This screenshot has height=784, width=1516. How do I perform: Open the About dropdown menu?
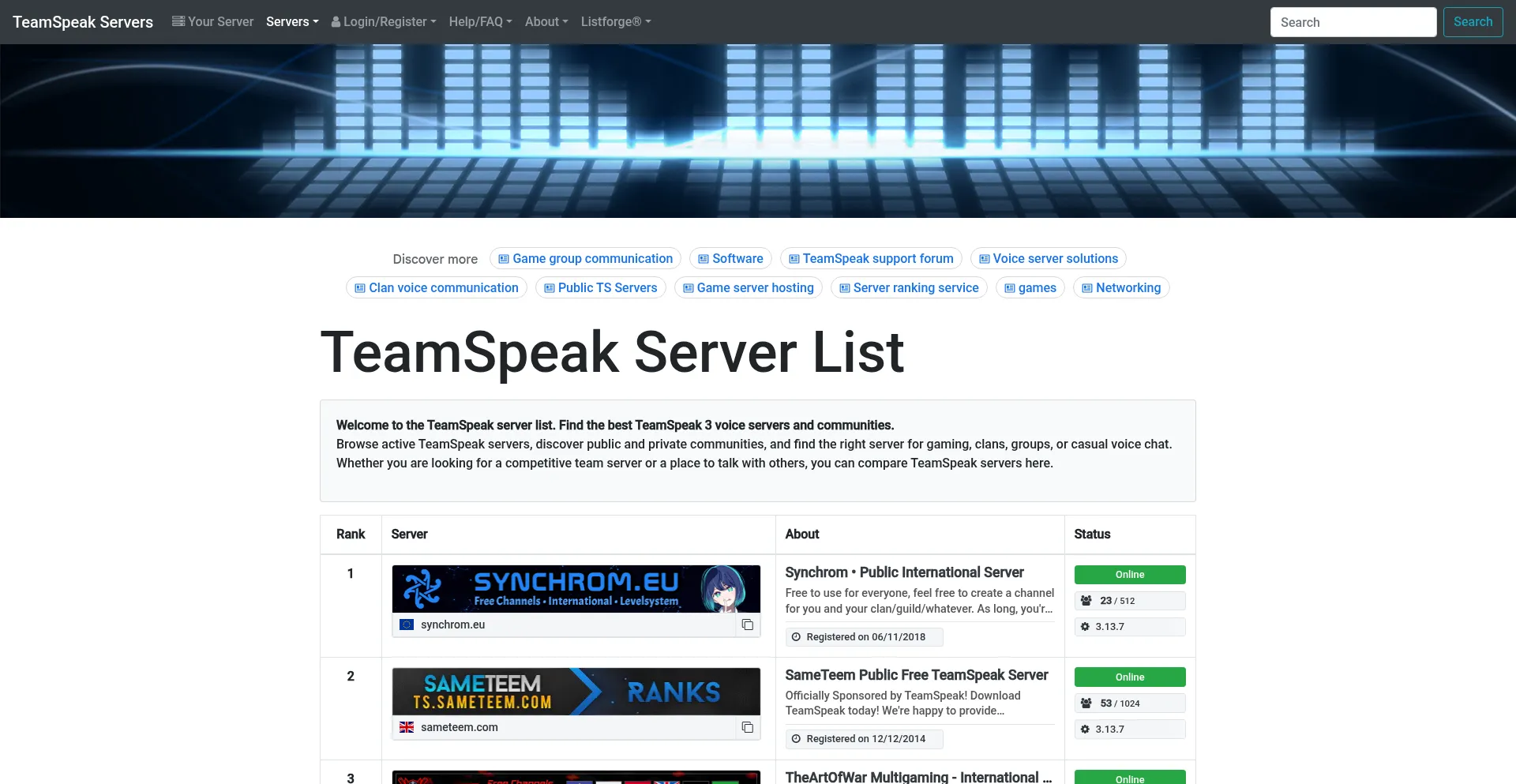tap(546, 22)
